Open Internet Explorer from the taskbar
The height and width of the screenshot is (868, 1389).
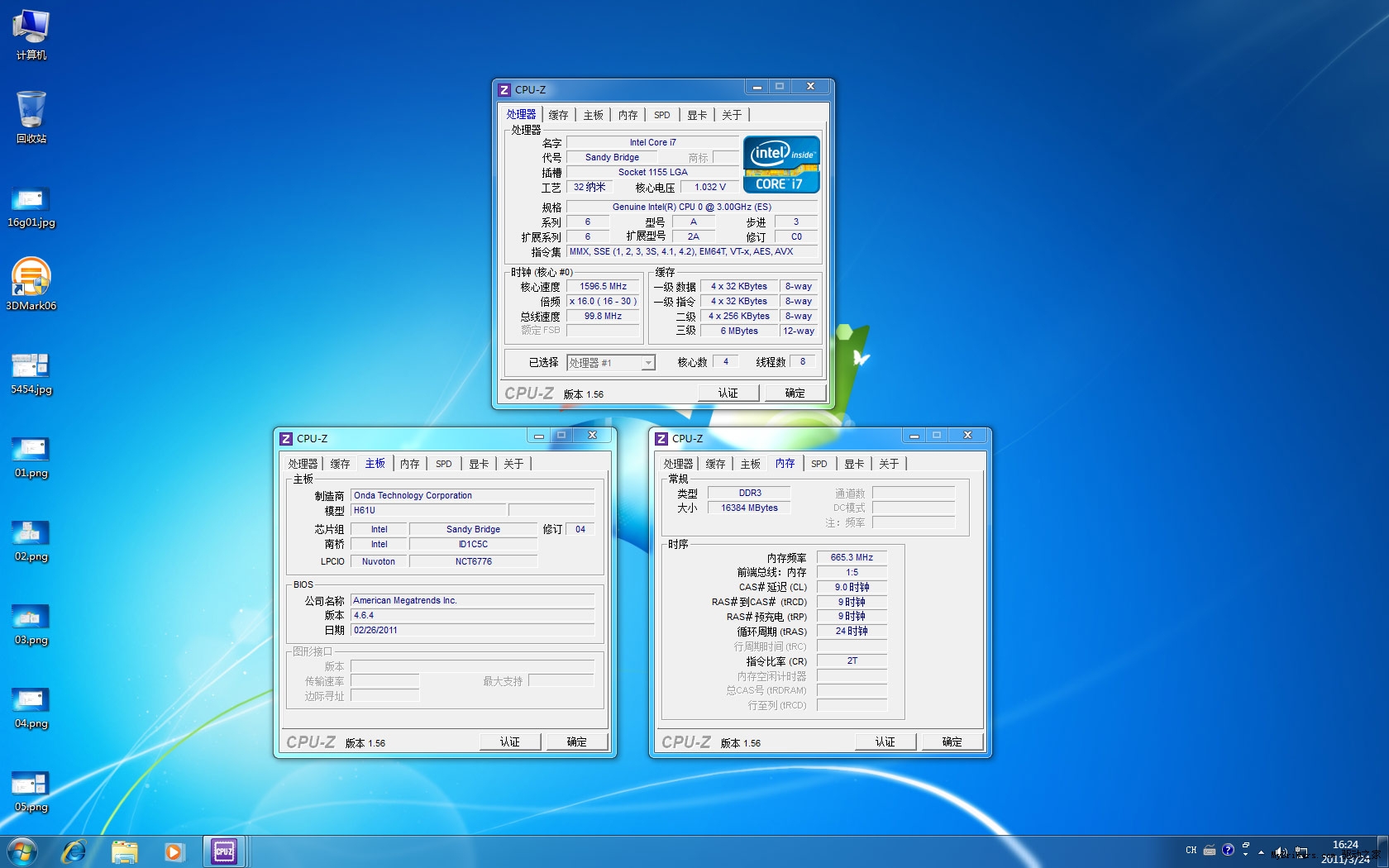[x=74, y=851]
